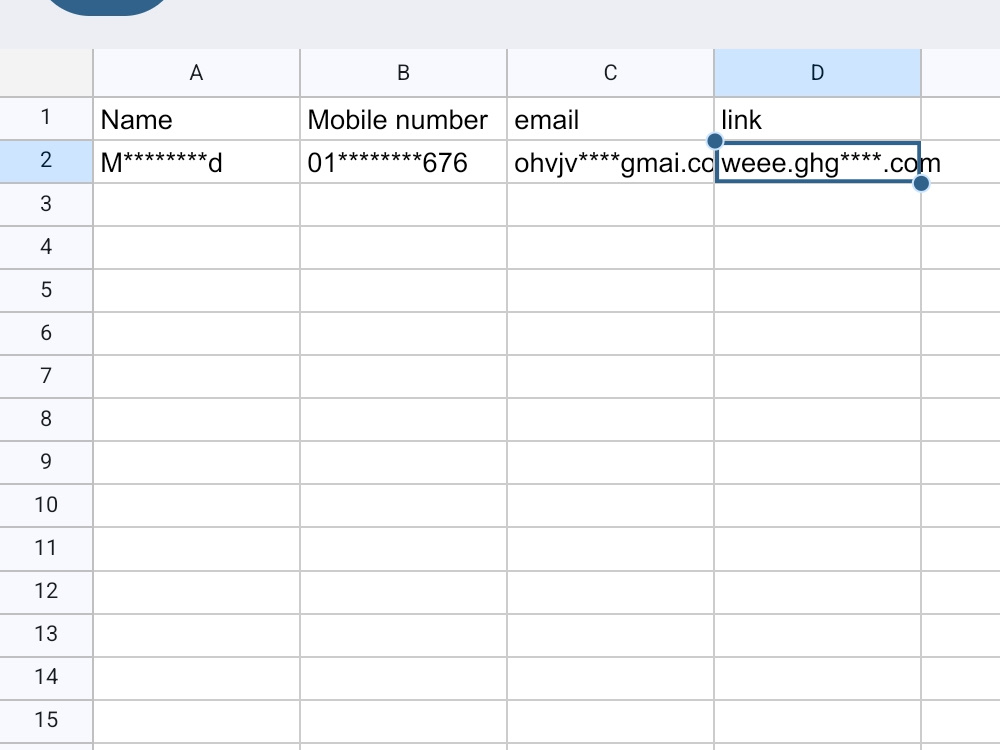The image size is (1000, 750).
Task: Click the 'Mobile number' header cell
Action: click(x=404, y=119)
